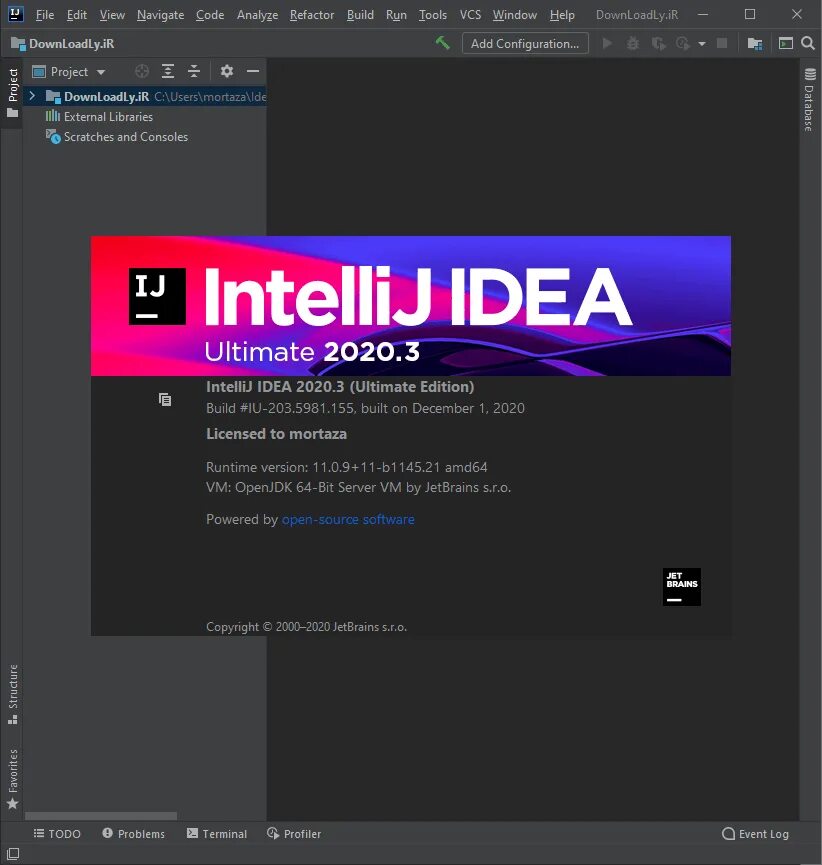Click Add Configuration button

[525, 44]
